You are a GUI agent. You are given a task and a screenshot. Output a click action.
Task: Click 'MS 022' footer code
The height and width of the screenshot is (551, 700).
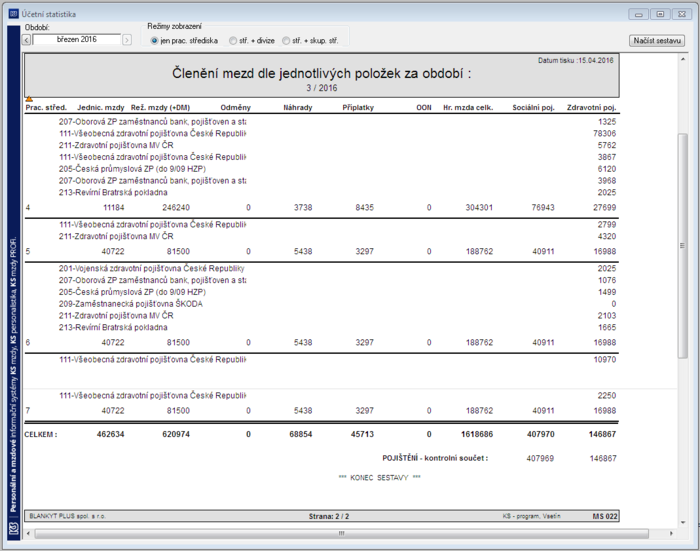pos(605,517)
